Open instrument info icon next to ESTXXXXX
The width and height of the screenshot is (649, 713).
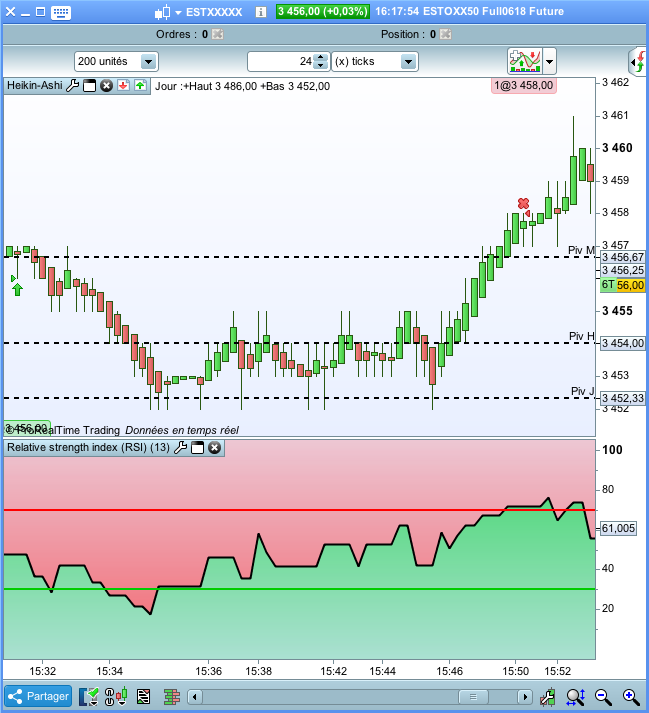(x=261, y=12)
